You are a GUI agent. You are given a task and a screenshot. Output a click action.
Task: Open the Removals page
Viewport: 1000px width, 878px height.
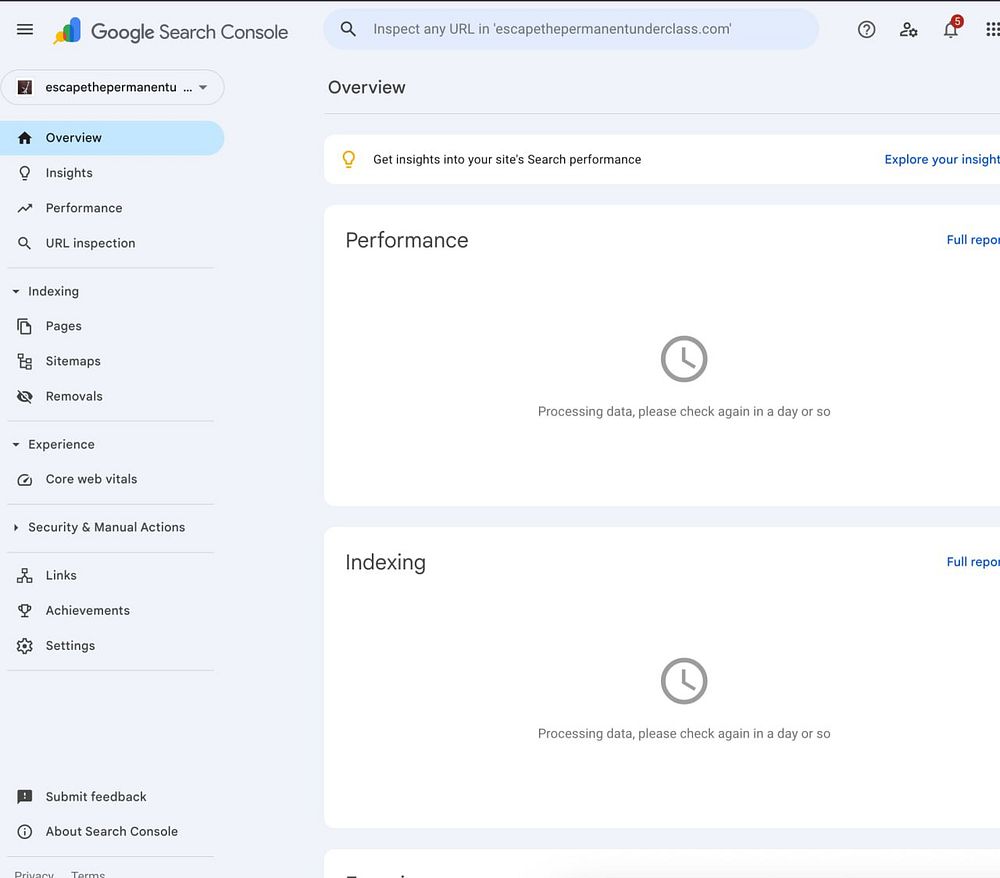74,396
